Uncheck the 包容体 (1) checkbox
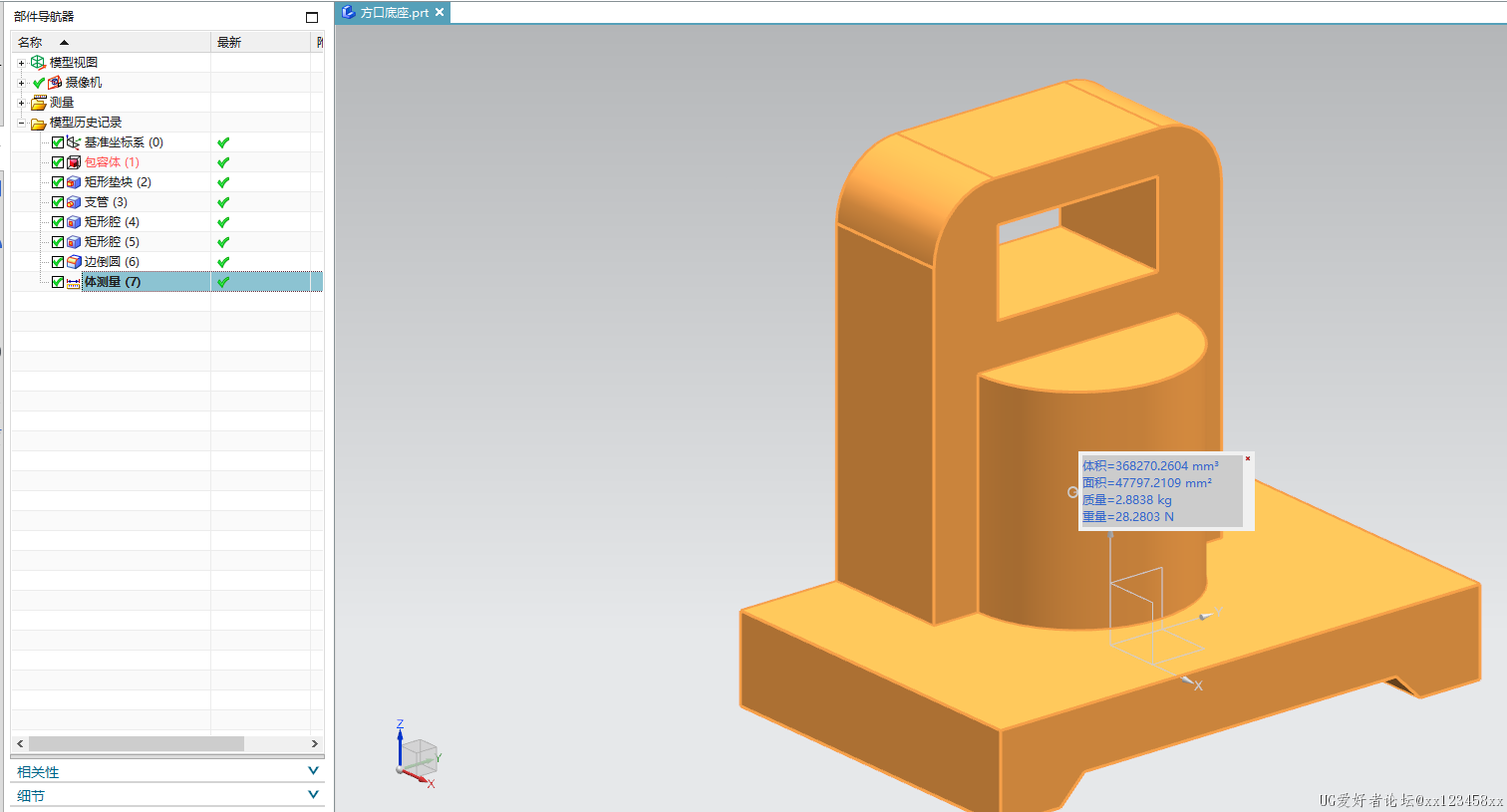Image resolution: width=1507 pixels, height=812 pixels. click(58, 162)
